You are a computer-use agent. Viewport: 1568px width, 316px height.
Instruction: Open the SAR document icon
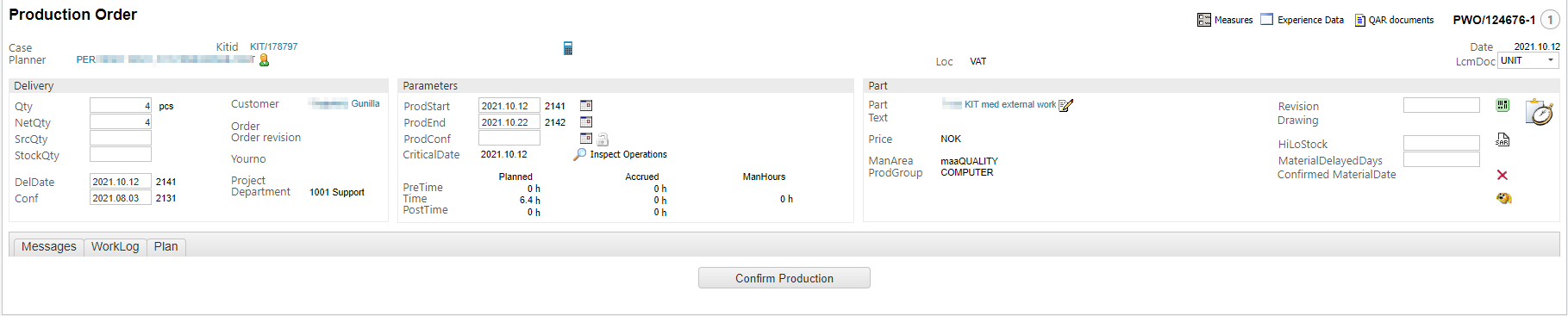tap(1502, 139)
